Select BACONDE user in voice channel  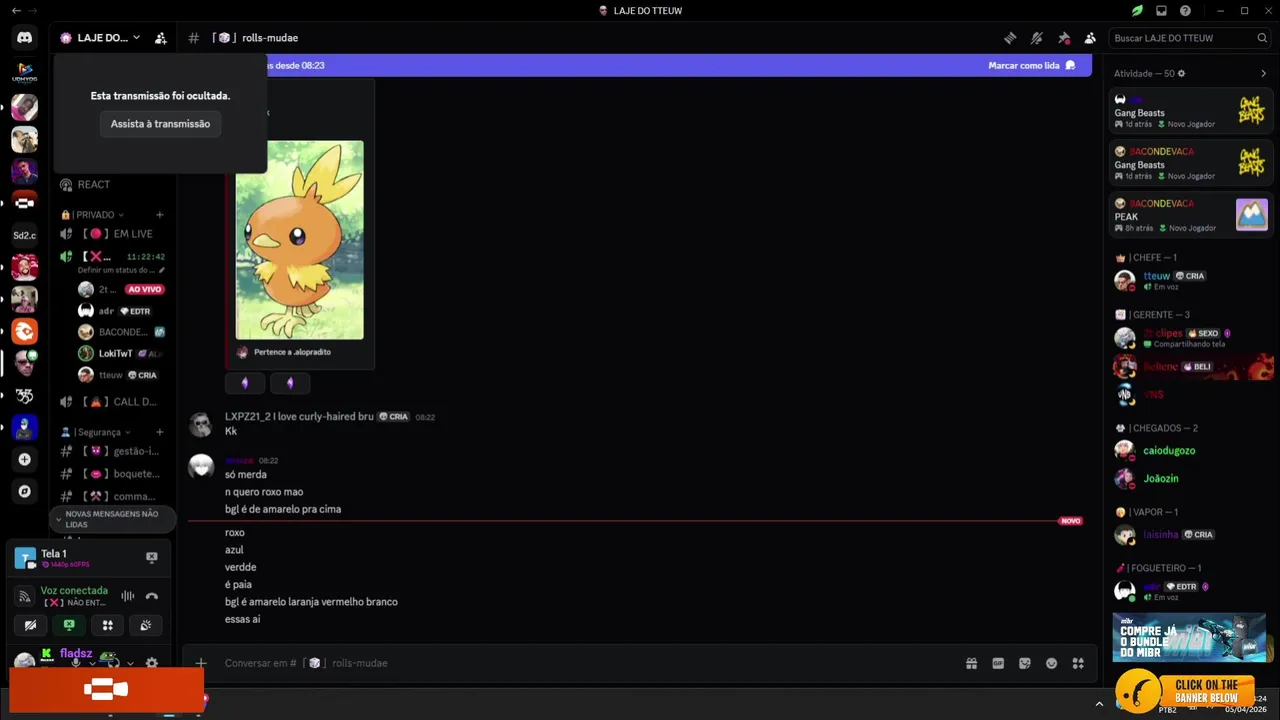[121, 332]
